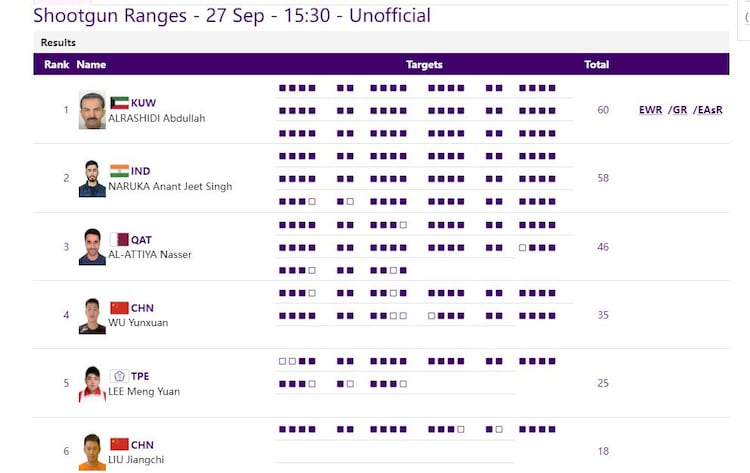Image resolution: width=750 pixels, height=473 pixels.
Task: Click WU Yunxuan's profile photo
Action: [92, 316]
